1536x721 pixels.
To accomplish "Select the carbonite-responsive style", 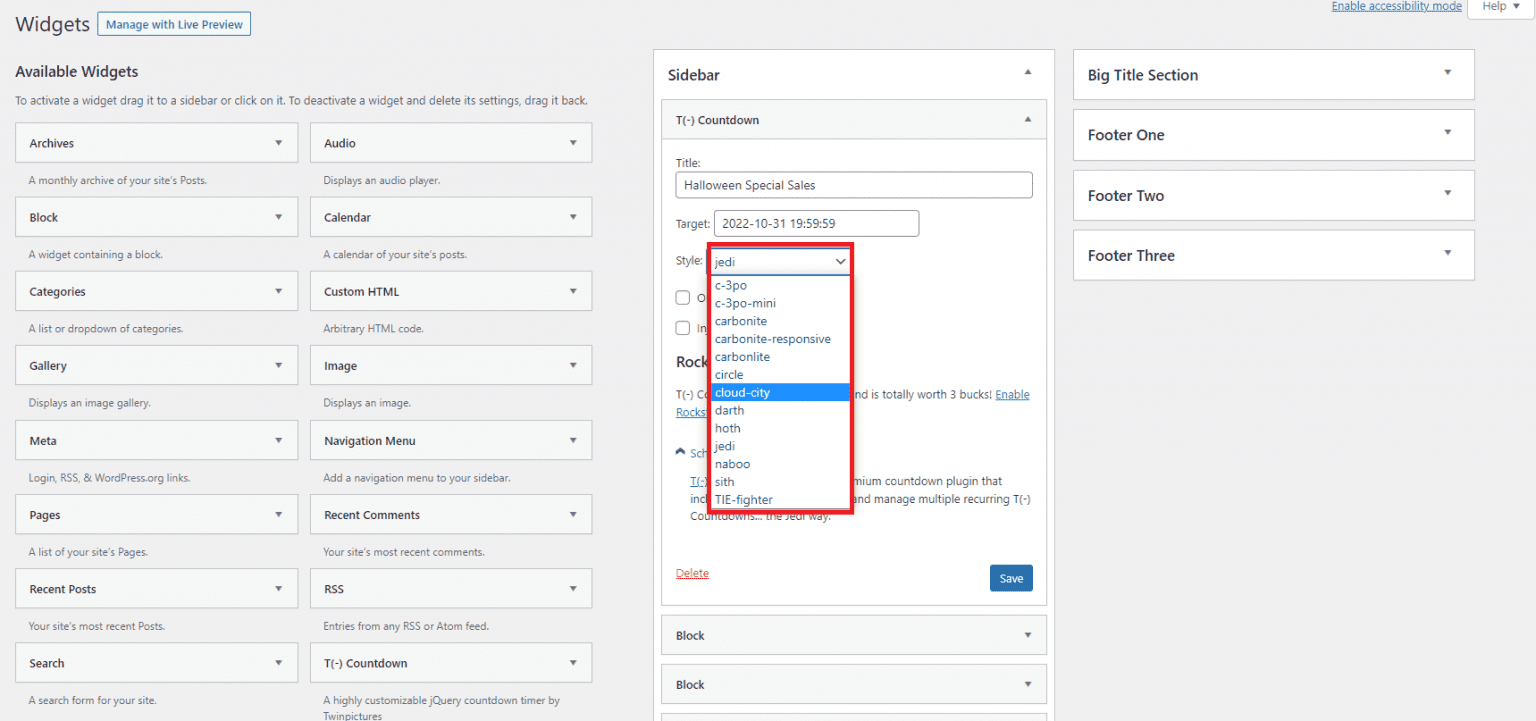I will tap(772, 338).
